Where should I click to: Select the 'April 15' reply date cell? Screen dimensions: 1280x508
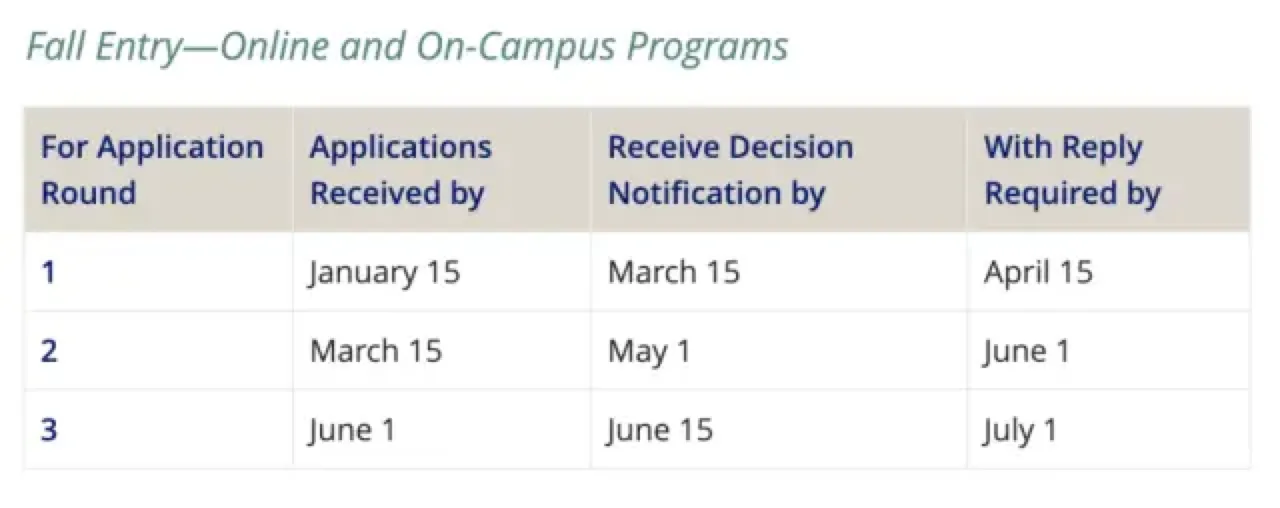pyautogui.click(x=1038, y=272)
